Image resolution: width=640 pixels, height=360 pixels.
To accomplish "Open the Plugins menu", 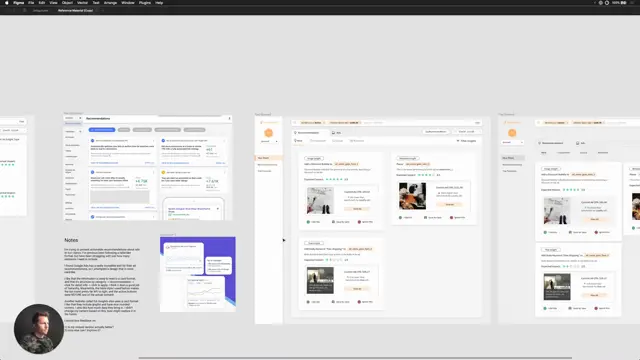I will tap(145, 3).
